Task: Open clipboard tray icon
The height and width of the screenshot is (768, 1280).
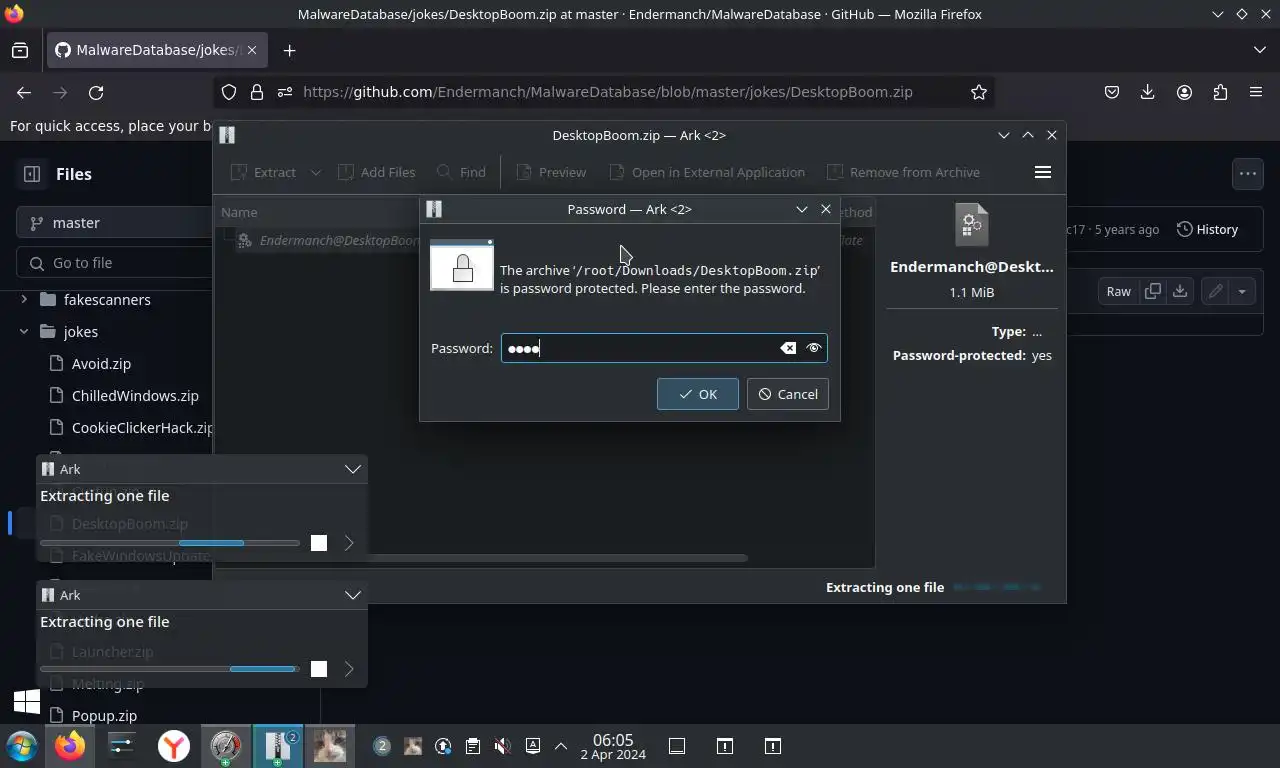Action: 473,746
